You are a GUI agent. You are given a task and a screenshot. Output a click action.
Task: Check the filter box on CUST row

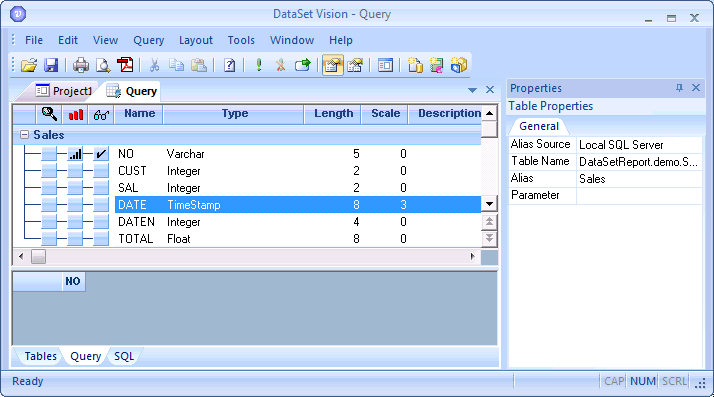pos(49,171)
